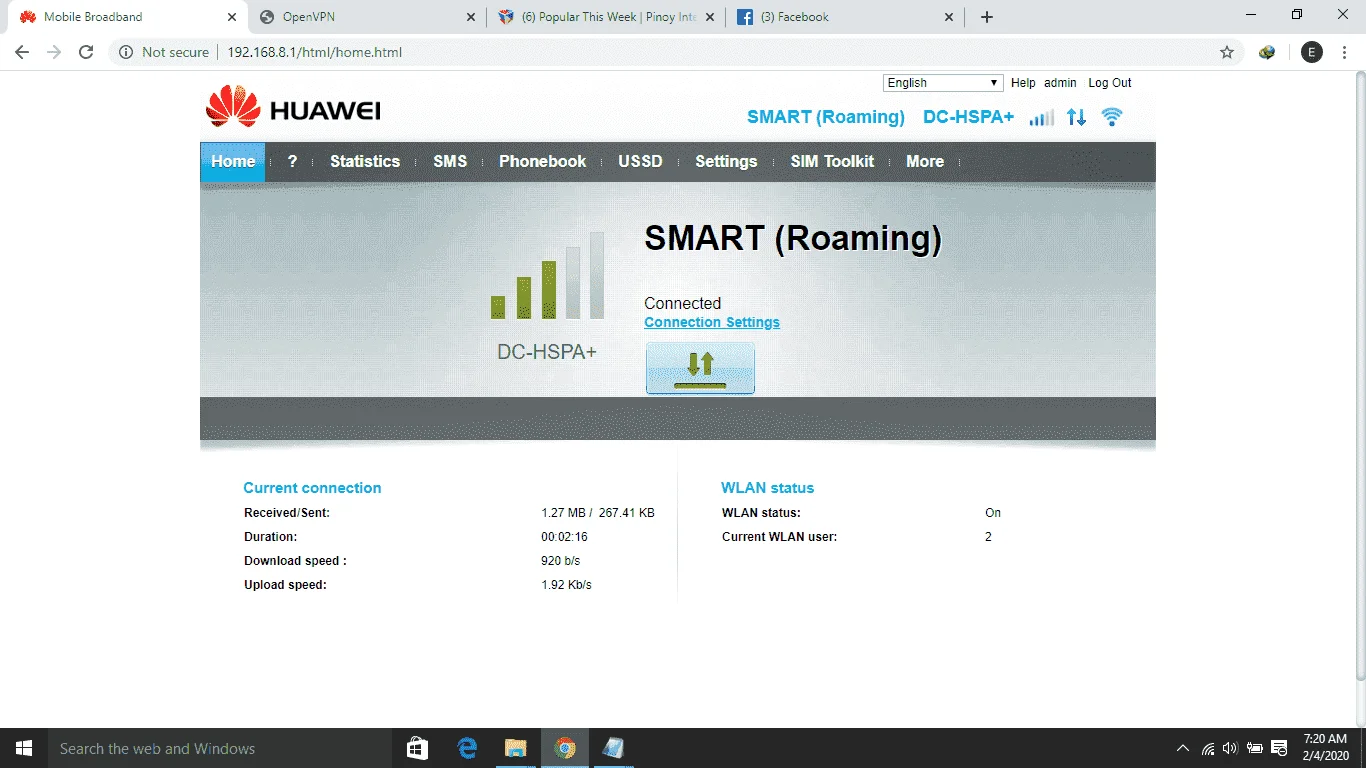Open the question mark menu item
The height and width of the screenshot is (768, 1366).
point(292,161)
